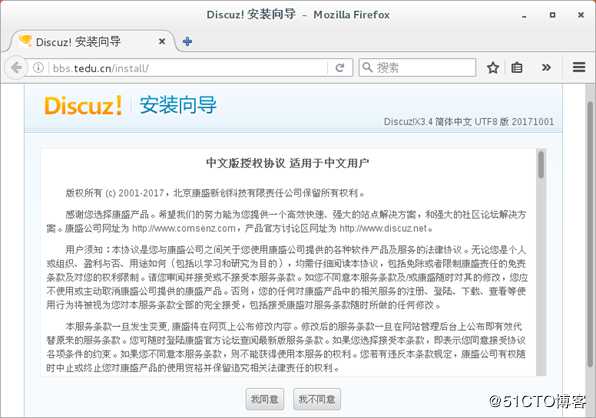Click the http://www.discuz.net URL text

pyautogui.click(x=383, y=228)
